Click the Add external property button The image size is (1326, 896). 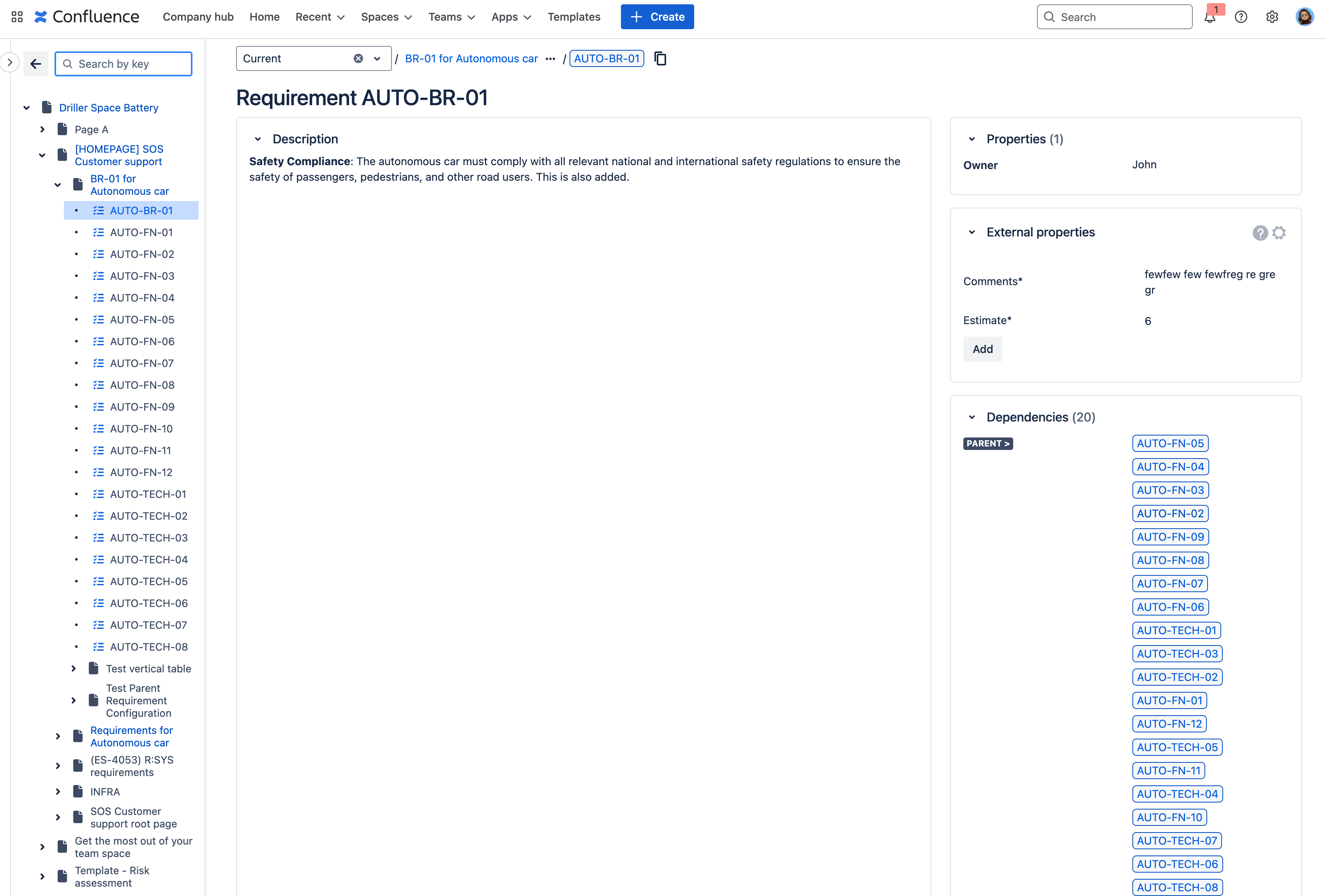tap(982, 349)
